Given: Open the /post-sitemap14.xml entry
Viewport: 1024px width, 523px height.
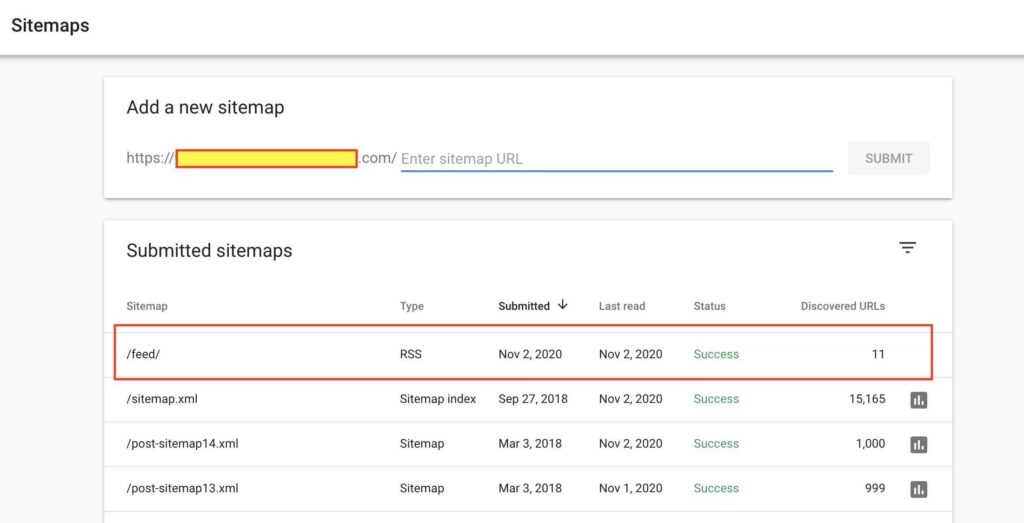Looking at the screenshot, I should (182, 444).
